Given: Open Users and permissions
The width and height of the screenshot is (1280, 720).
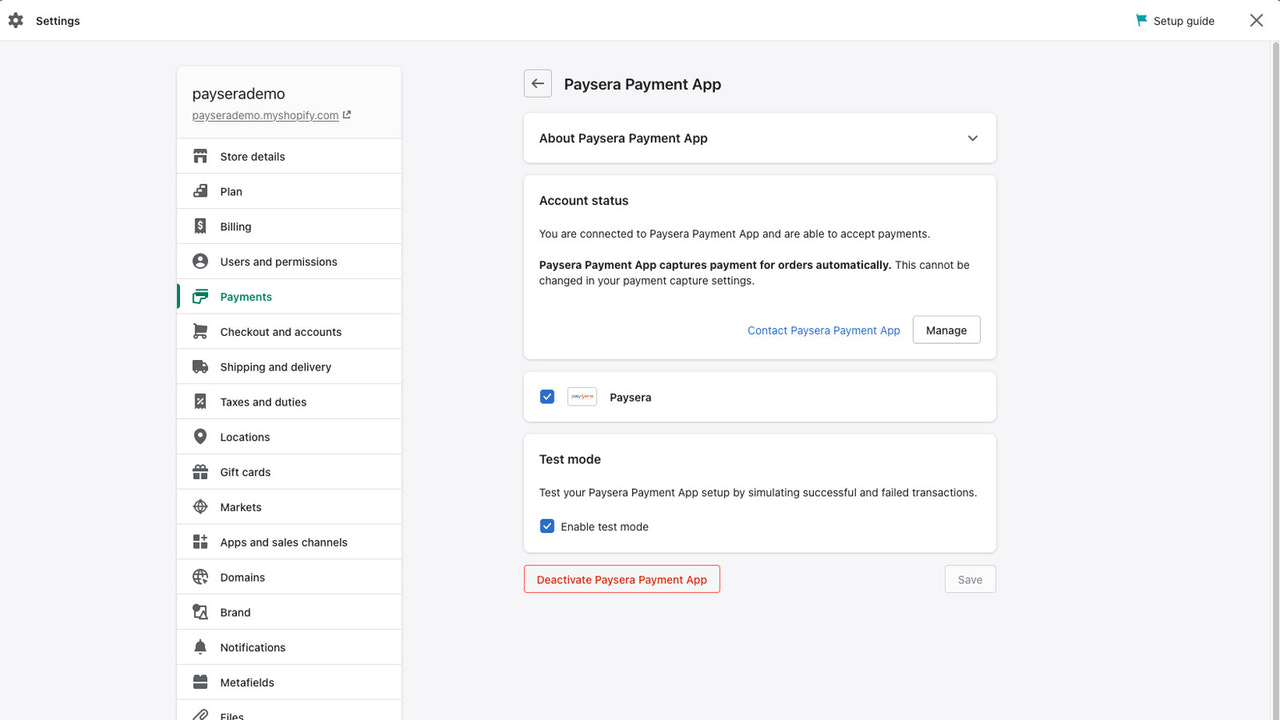Looking at the screenshot, I should pyautogui.click(x=289, y=261).
